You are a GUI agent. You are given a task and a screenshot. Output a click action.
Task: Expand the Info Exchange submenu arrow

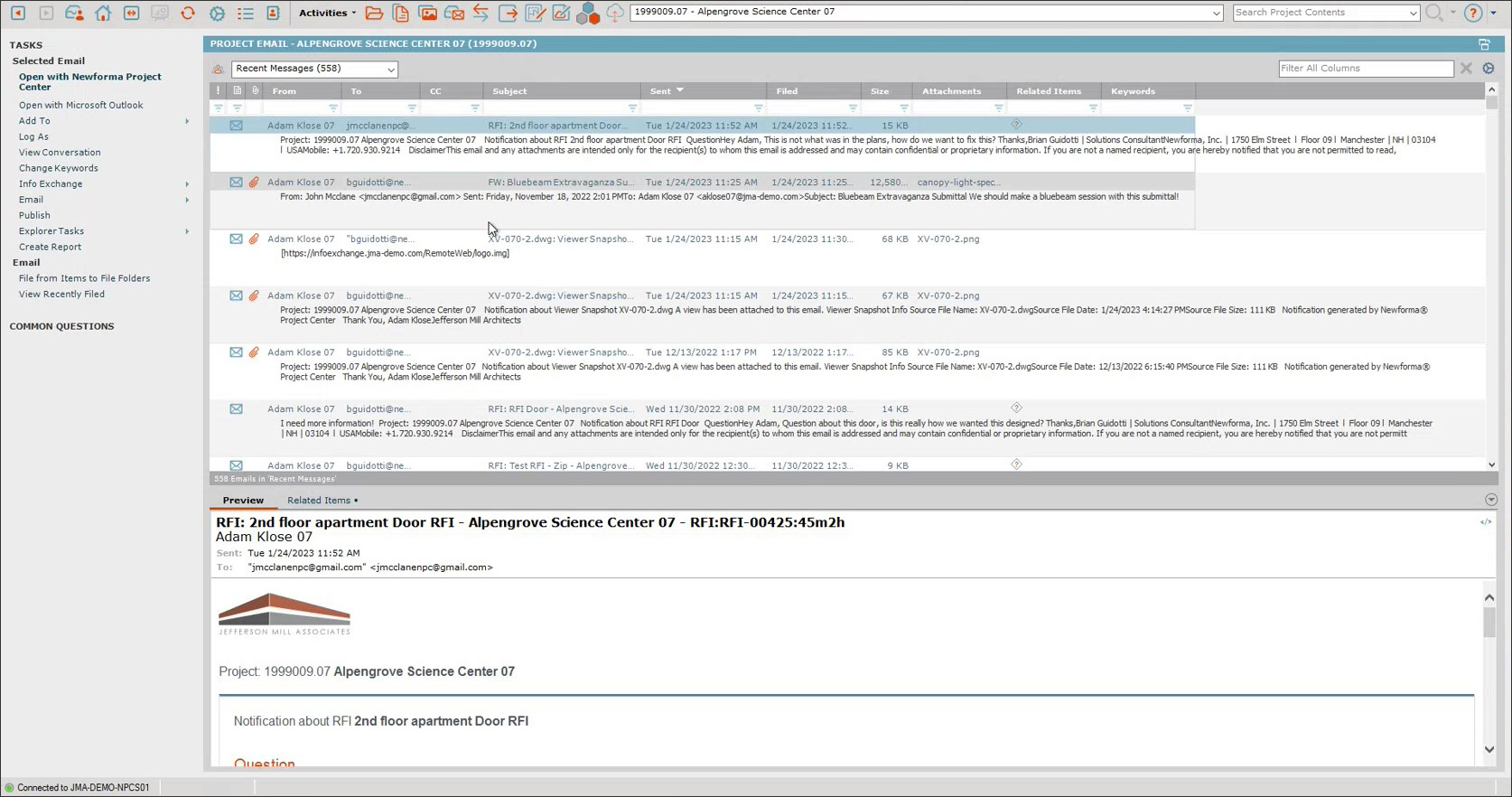click(187, 184)
